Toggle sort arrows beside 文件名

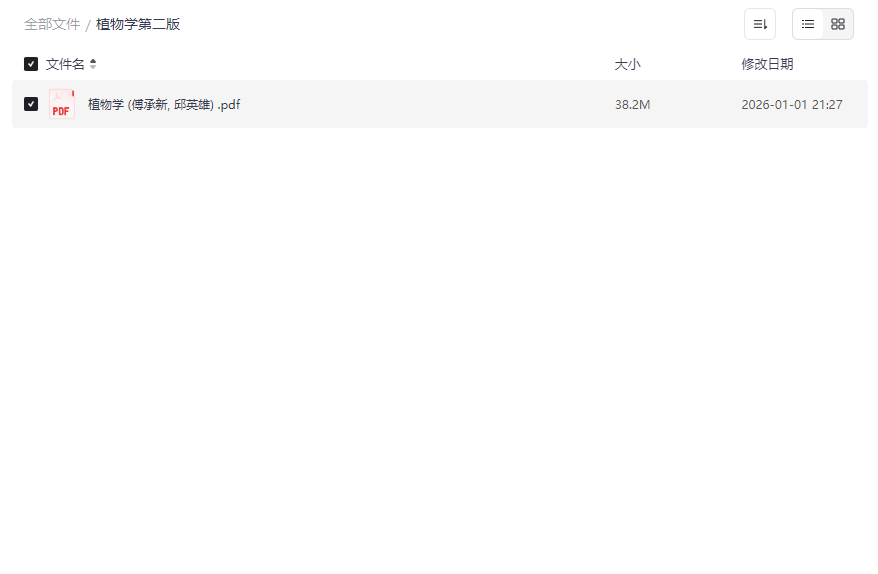[x=93, y=64]
